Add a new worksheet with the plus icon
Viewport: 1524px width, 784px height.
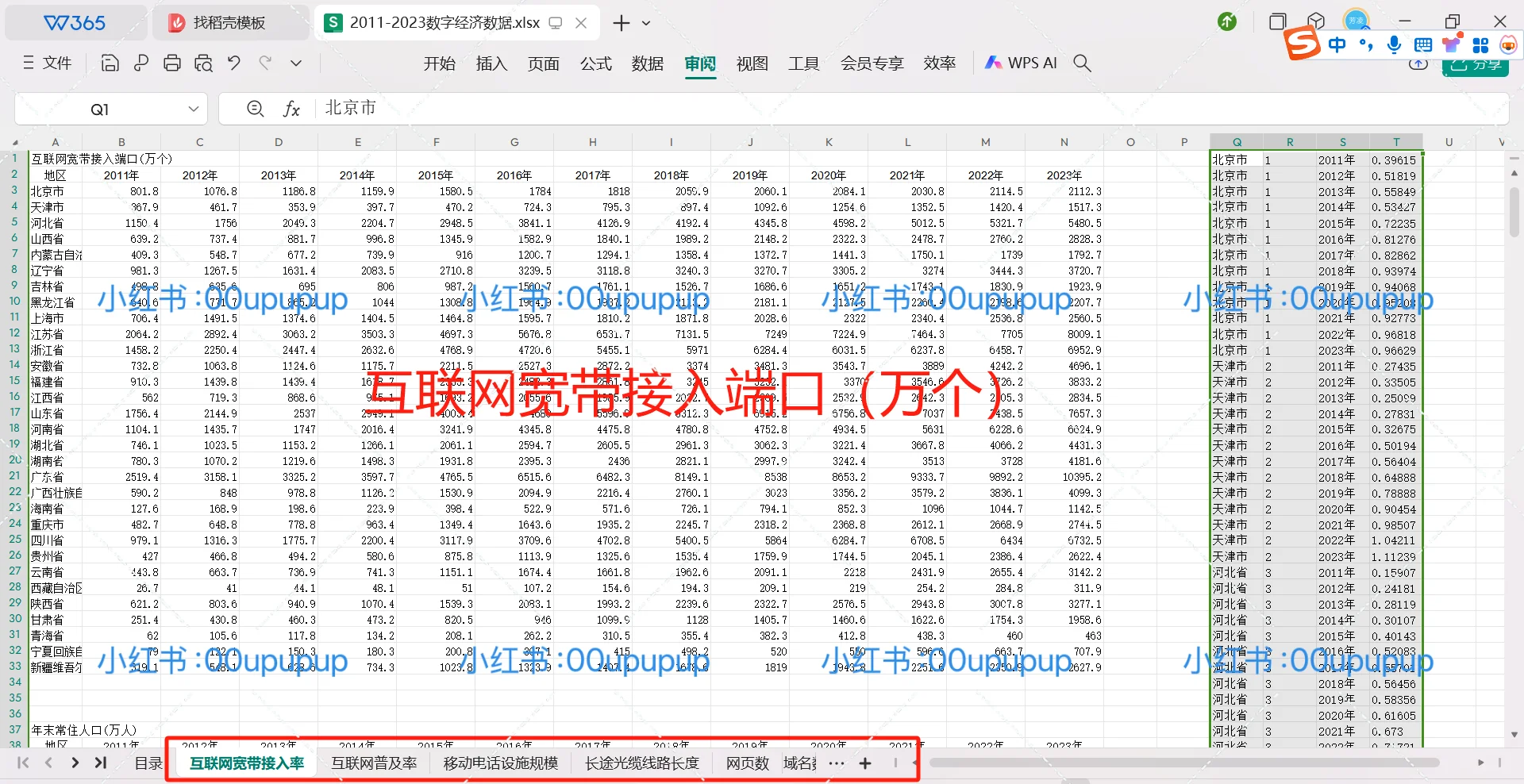tap(865, 763)
